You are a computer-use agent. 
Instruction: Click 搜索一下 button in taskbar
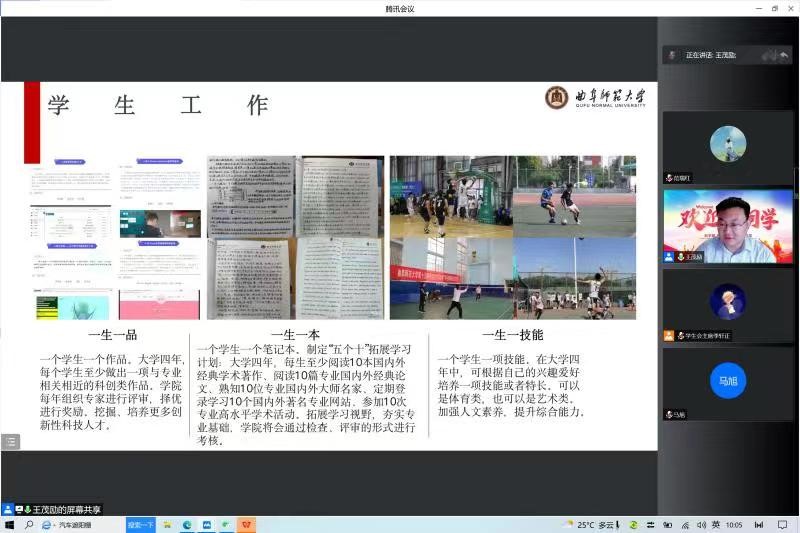pyautogui.click(x=140, y=524)
